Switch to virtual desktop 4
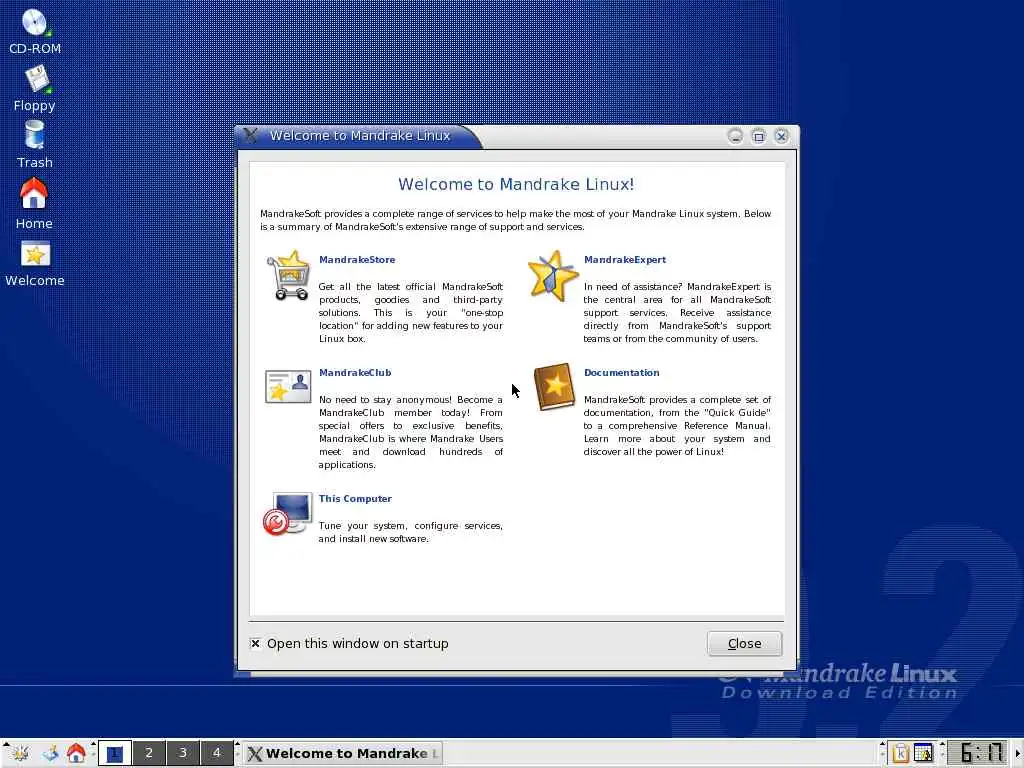 [217, 753]
